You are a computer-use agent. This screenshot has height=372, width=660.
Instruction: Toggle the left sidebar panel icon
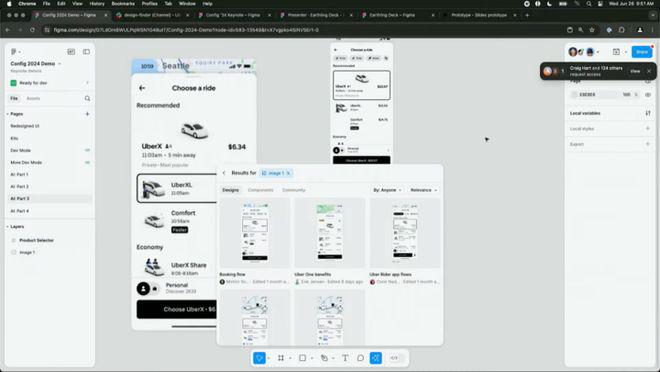86,52
